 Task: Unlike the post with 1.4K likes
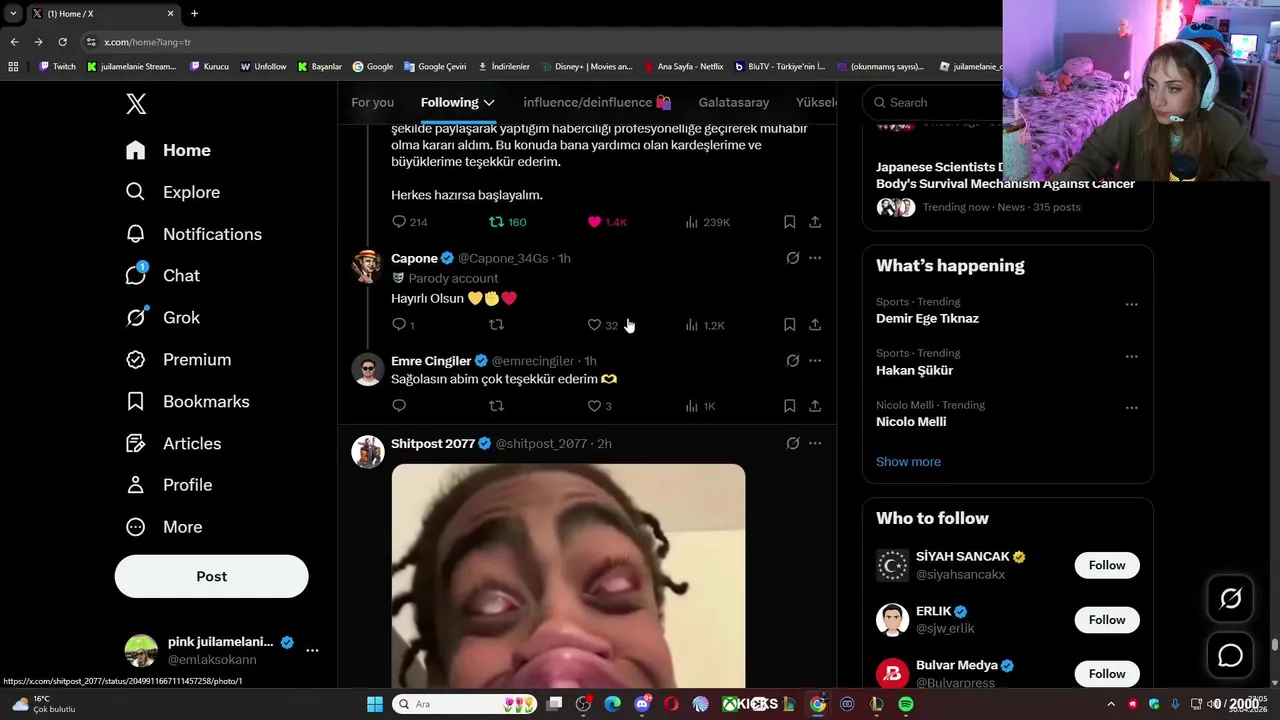click(606, 222)
